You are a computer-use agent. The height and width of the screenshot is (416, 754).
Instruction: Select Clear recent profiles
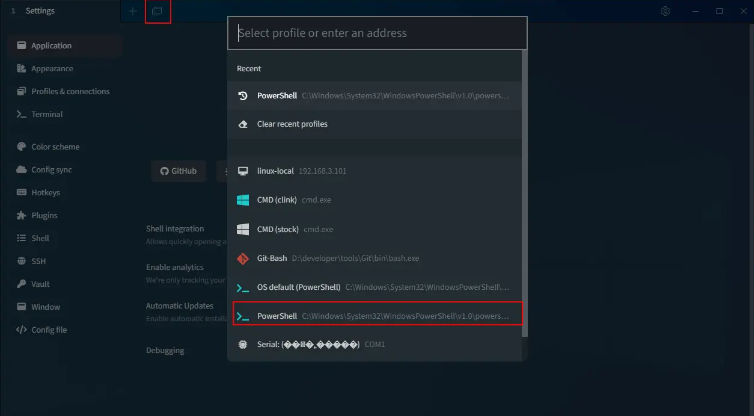pos(375,124)
